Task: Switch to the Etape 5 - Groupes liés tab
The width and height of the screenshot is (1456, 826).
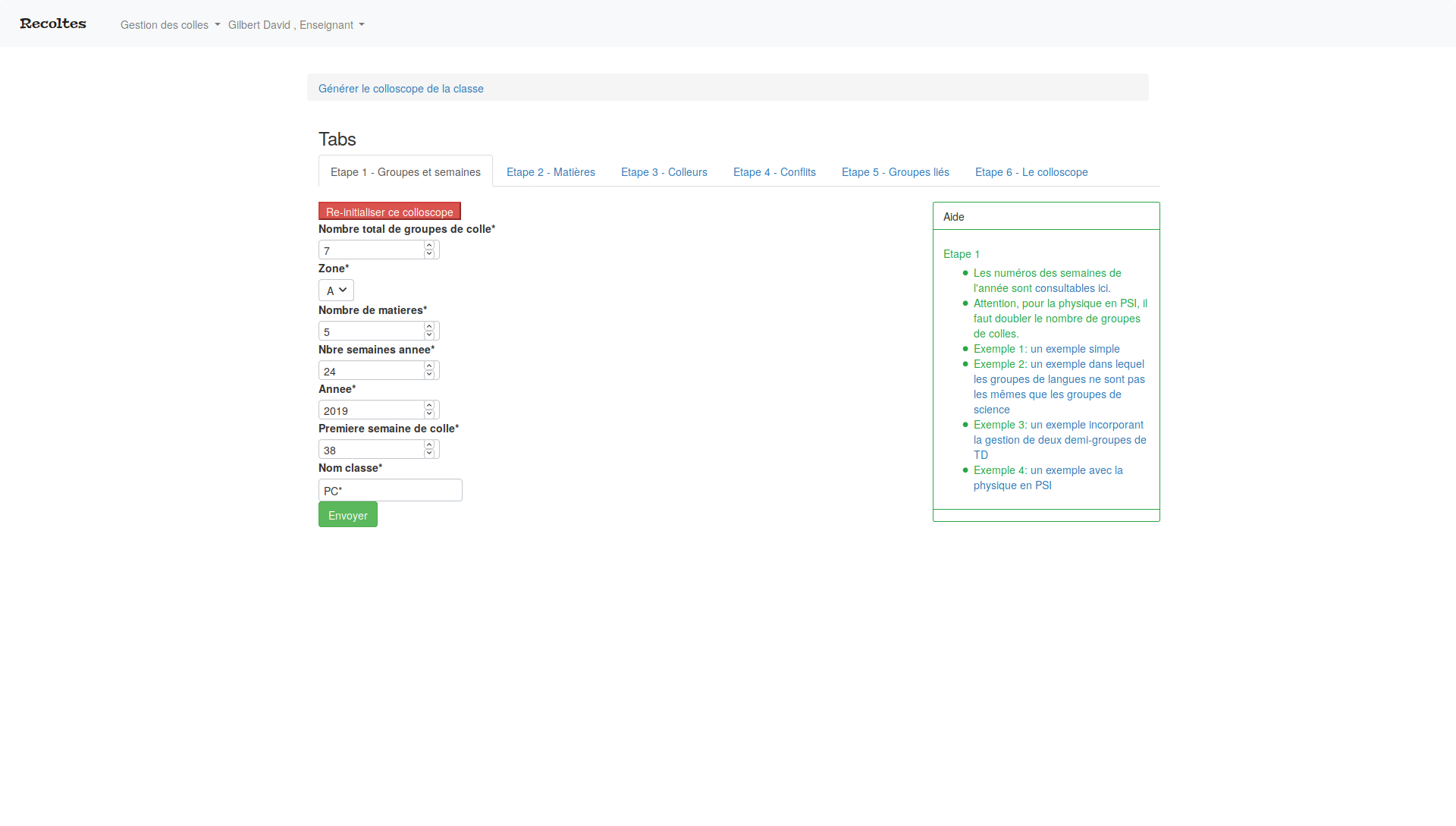Action: (x=895, y=172)
